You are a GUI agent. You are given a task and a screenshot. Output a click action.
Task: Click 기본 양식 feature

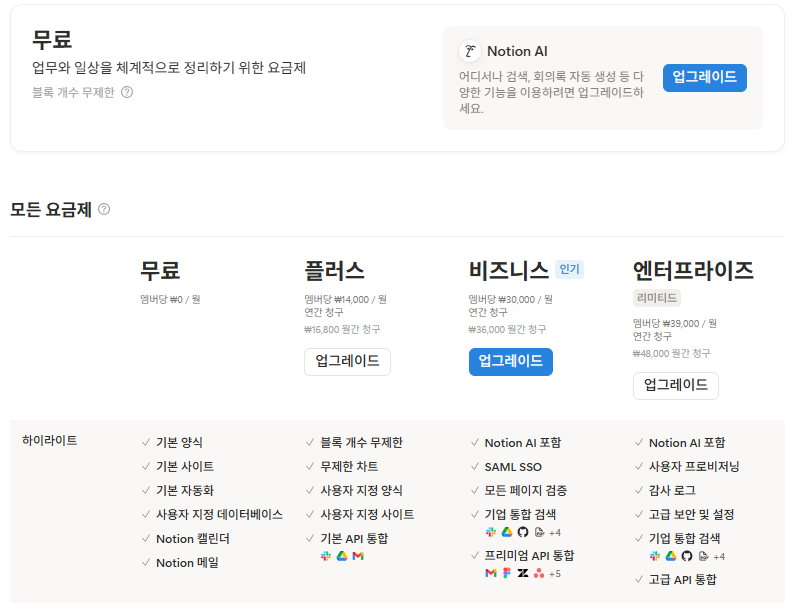[179, 442]
